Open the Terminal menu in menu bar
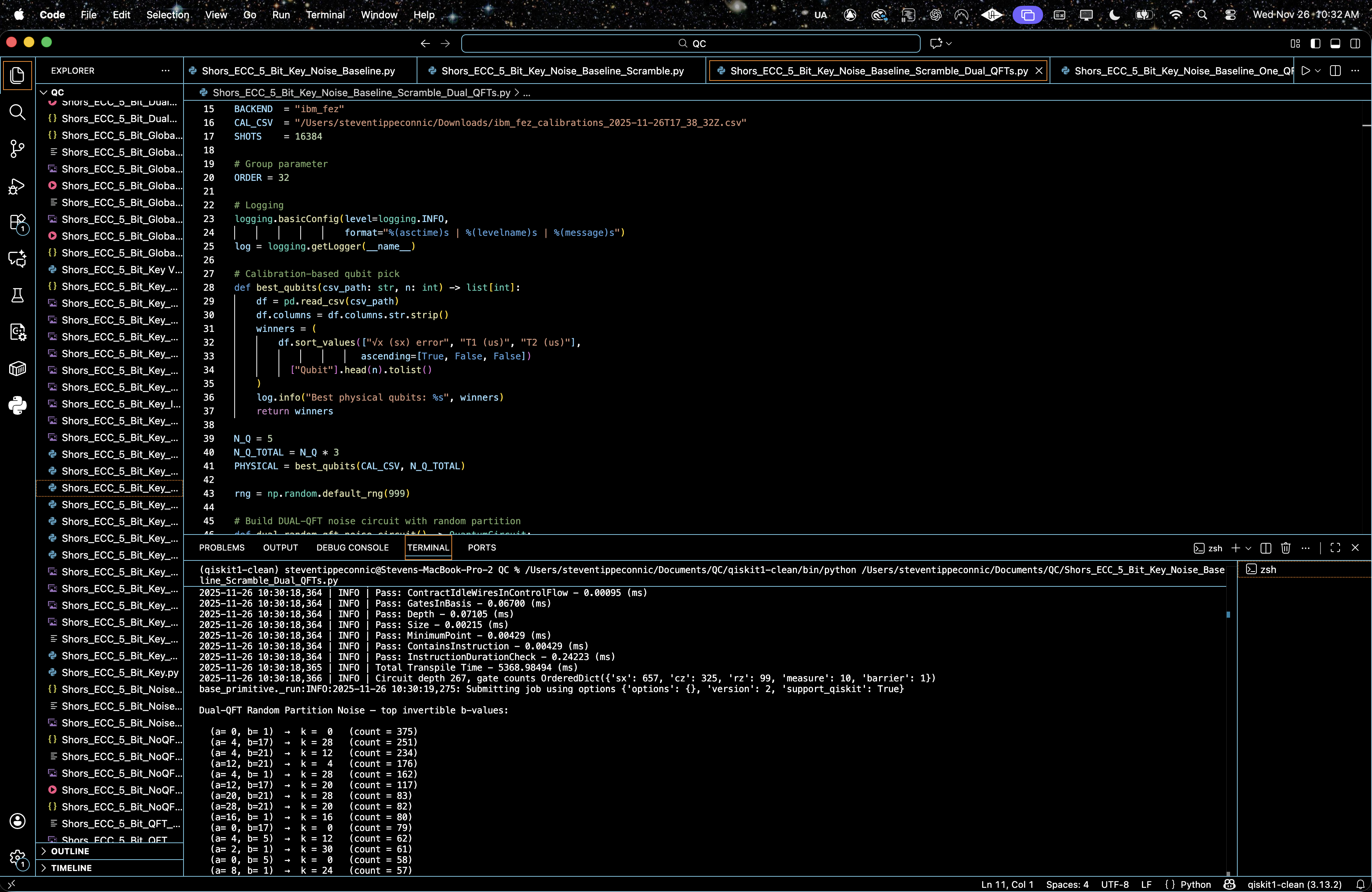Screen dimensions: 1372x892 tap(325, 14)
